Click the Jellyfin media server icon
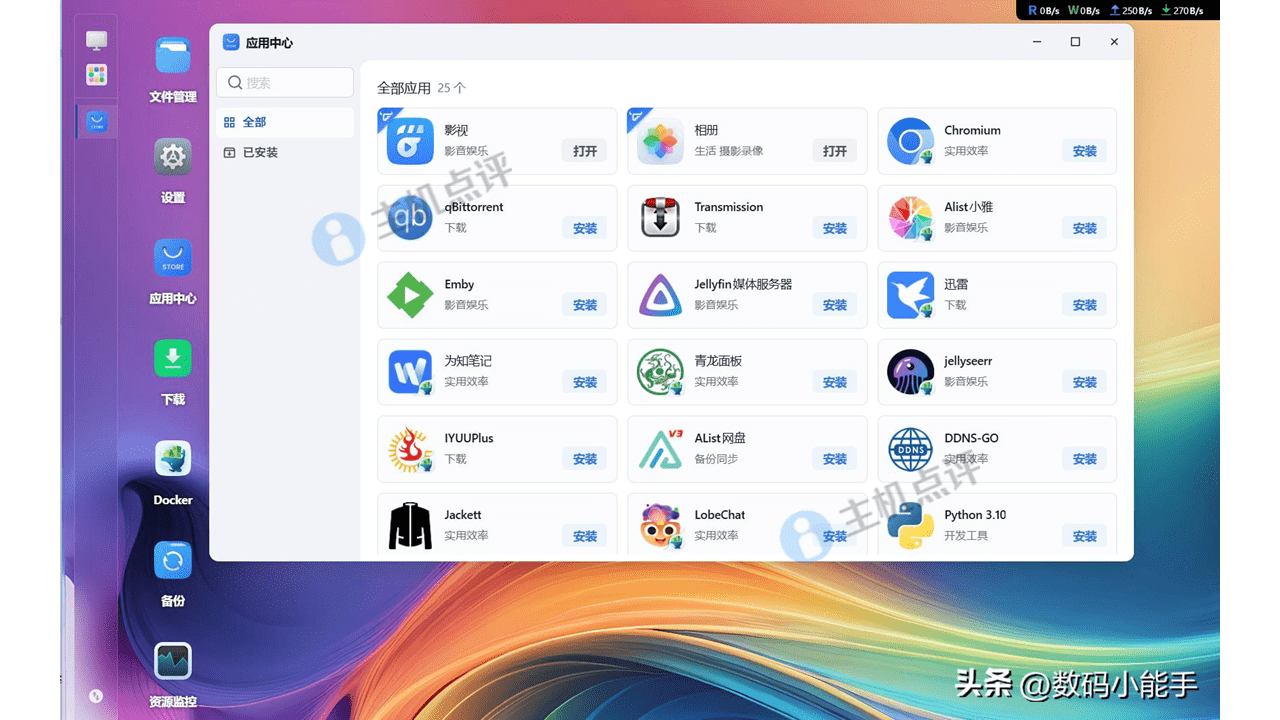 pyautogui.click(x=660, y=296)
